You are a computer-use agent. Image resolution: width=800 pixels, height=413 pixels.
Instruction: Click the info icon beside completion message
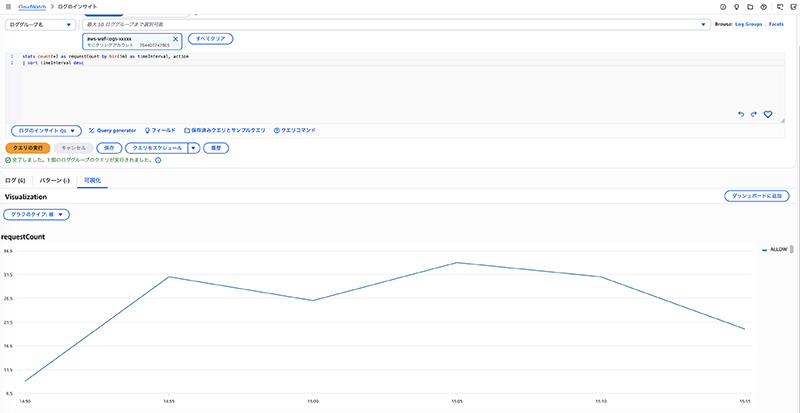(158, 160)
